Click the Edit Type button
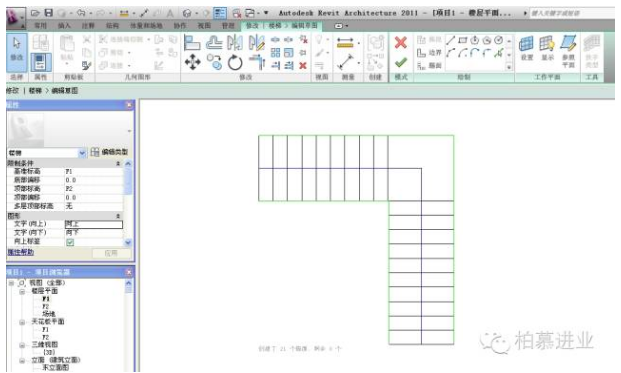This screenshot has width=621, height=373. point(109,152)
